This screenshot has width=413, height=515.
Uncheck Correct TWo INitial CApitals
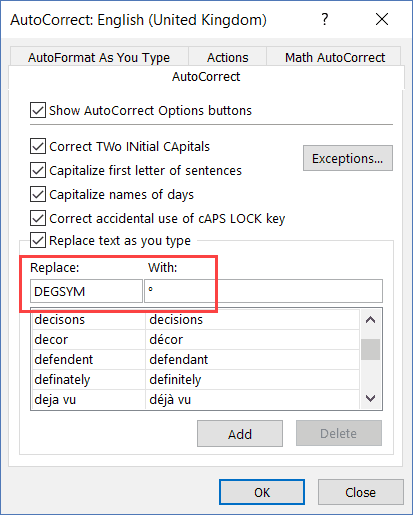click(x=38, y=146)
